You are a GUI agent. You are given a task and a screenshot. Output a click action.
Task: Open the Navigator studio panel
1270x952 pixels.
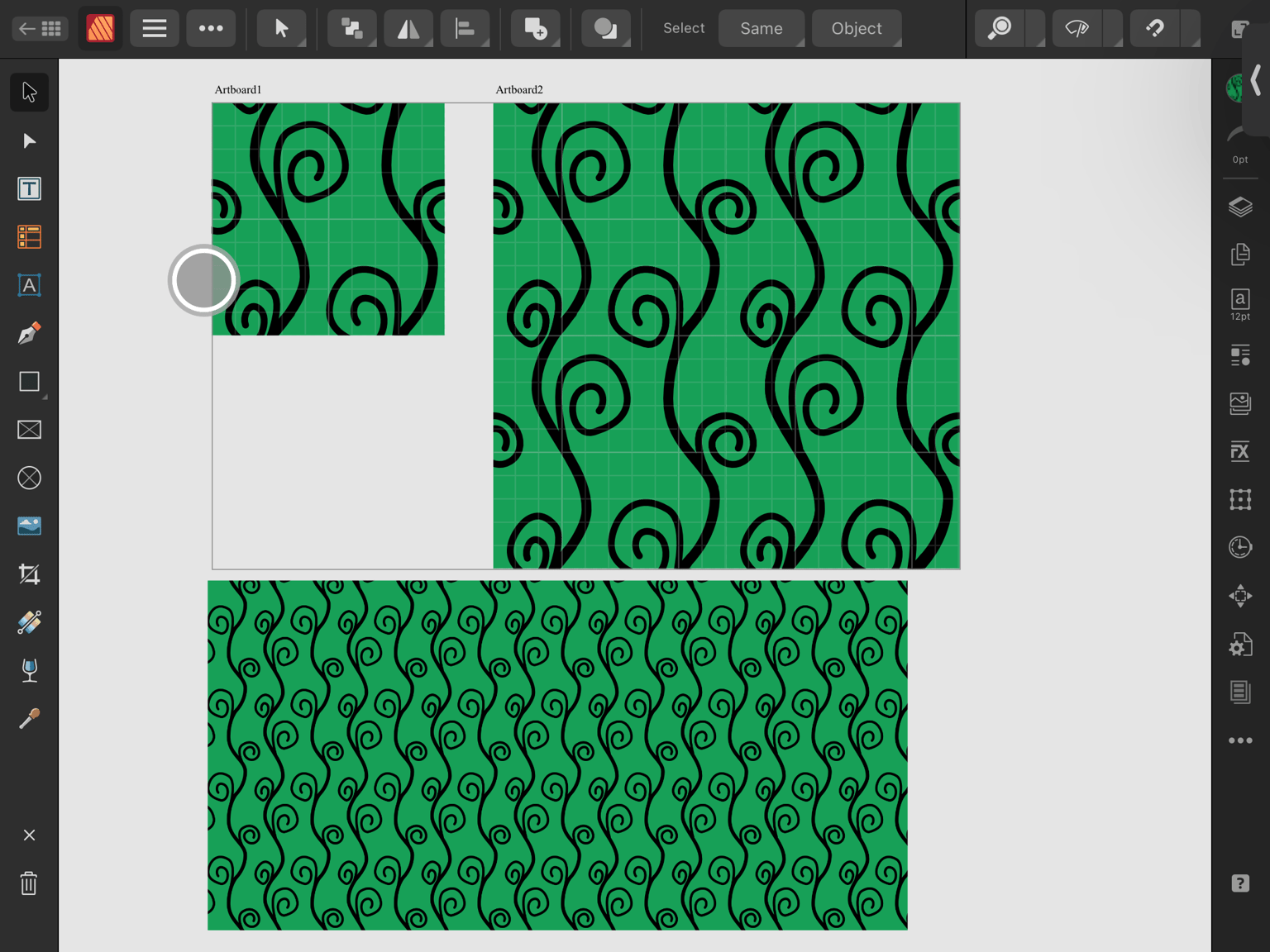[1240, 596]
